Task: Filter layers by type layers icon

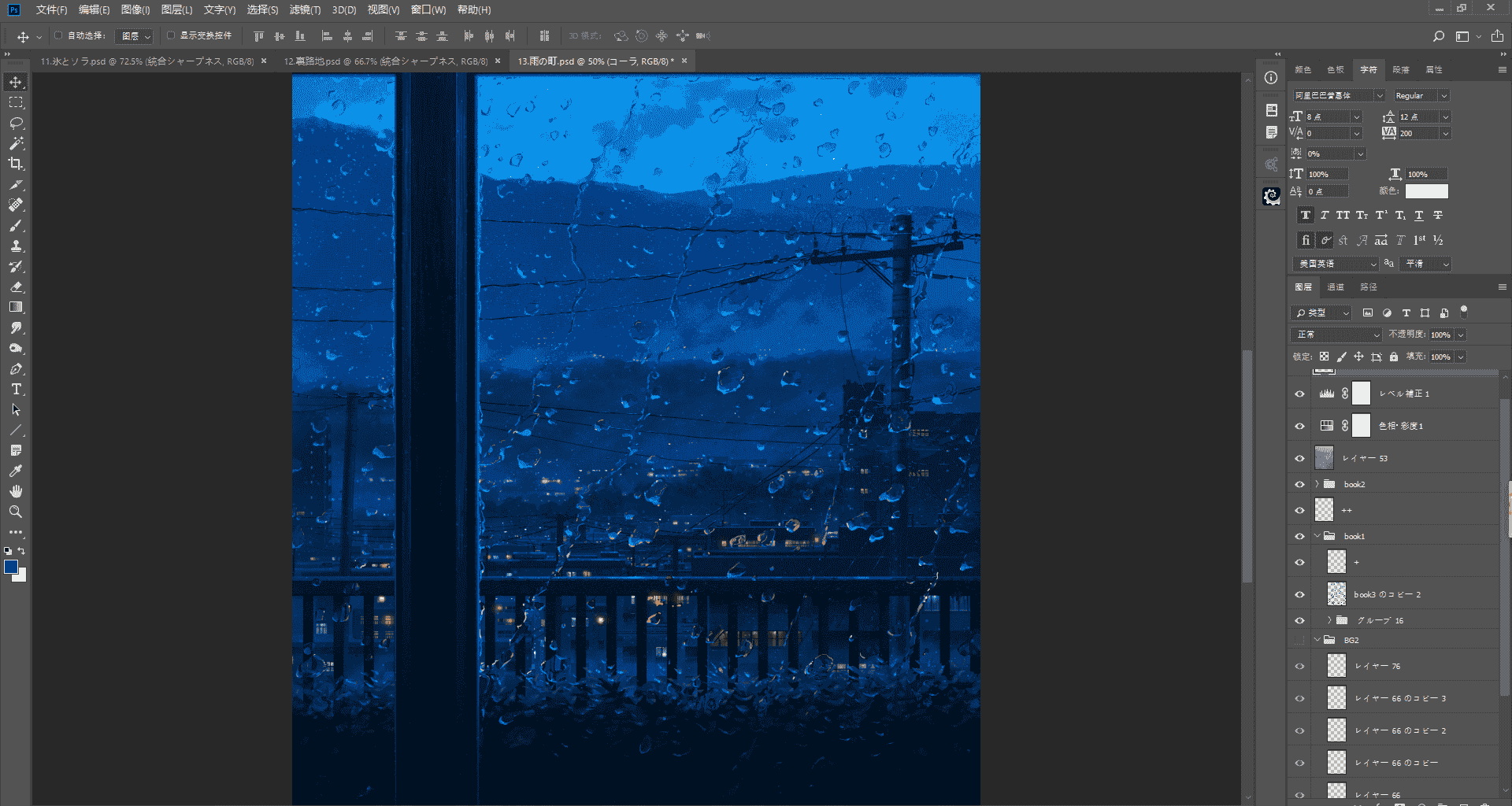Action: tap(1406, 312)
